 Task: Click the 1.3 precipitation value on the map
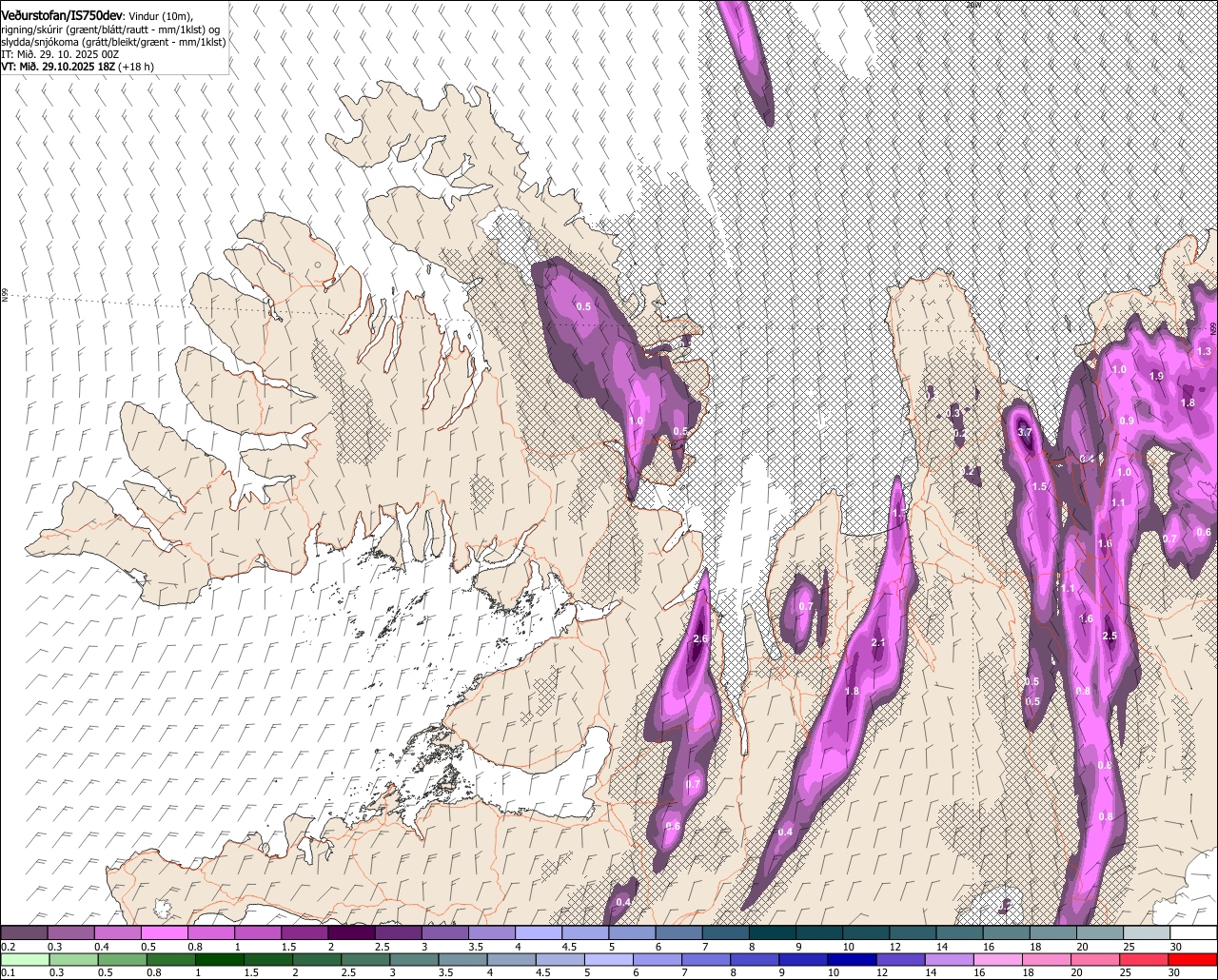click(1204, 351)
